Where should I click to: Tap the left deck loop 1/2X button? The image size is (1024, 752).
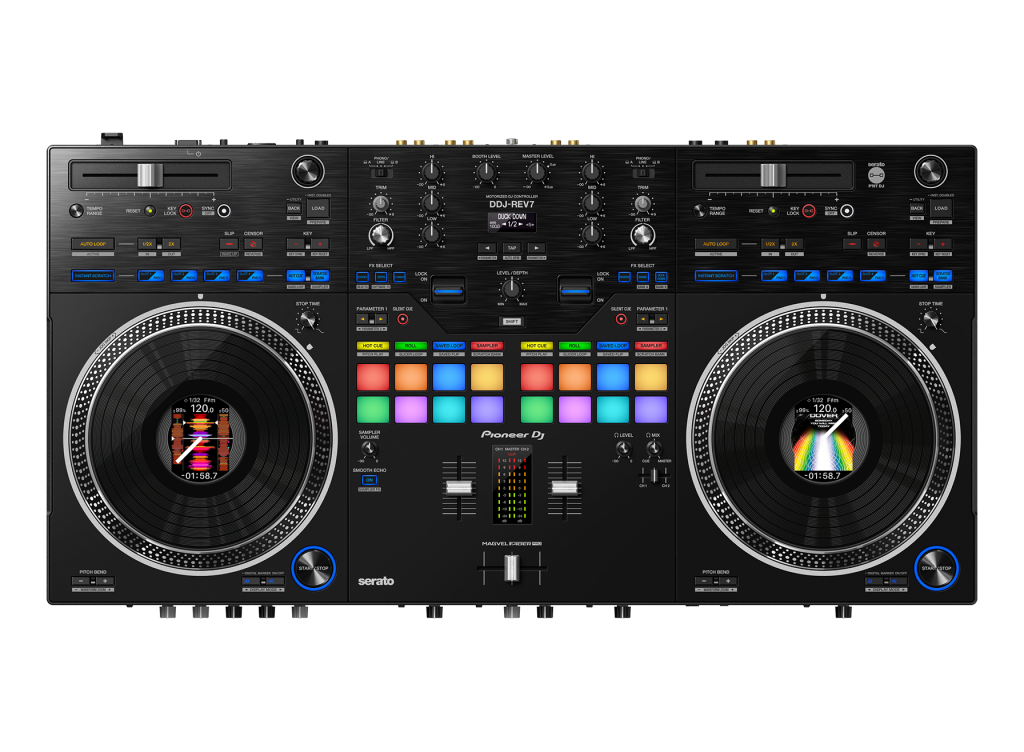click(x=147, y=243)
